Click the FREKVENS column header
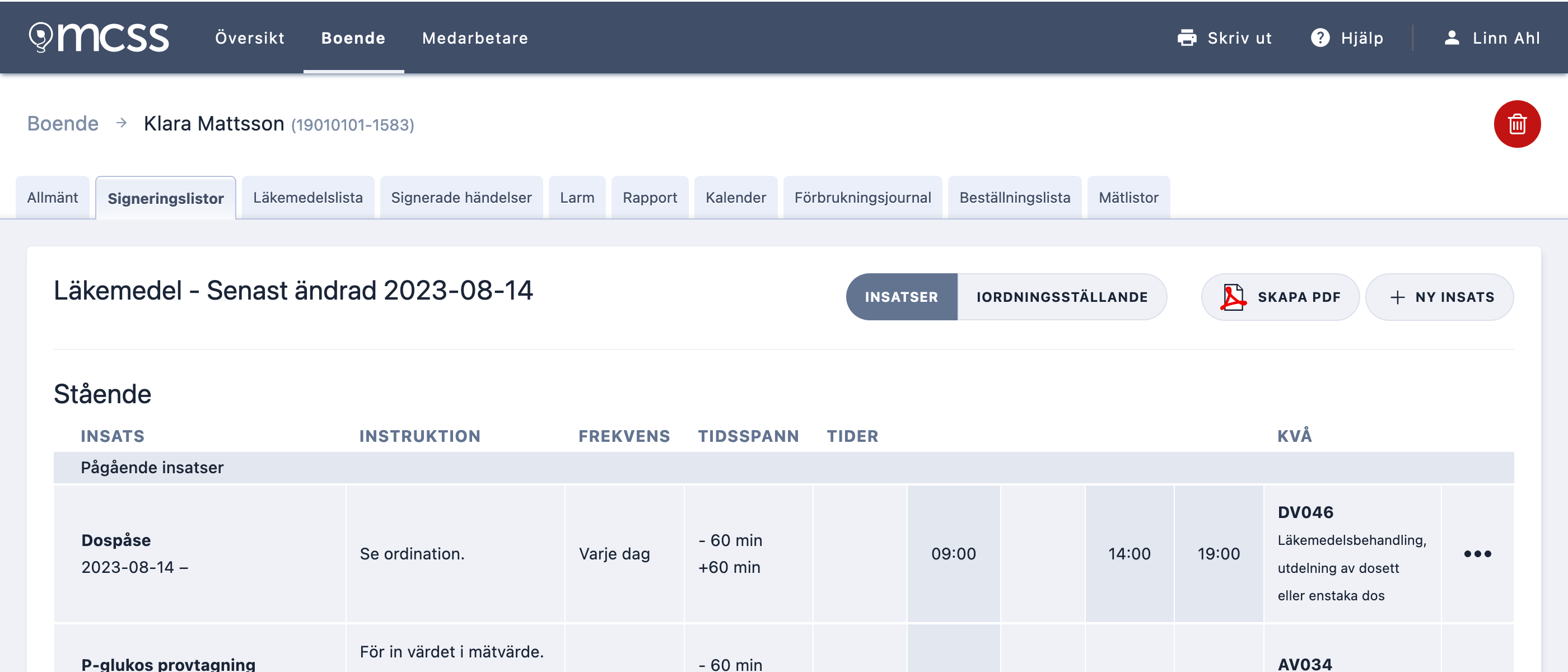Screen dimensions: 1568x672 (x=624, y=436)
